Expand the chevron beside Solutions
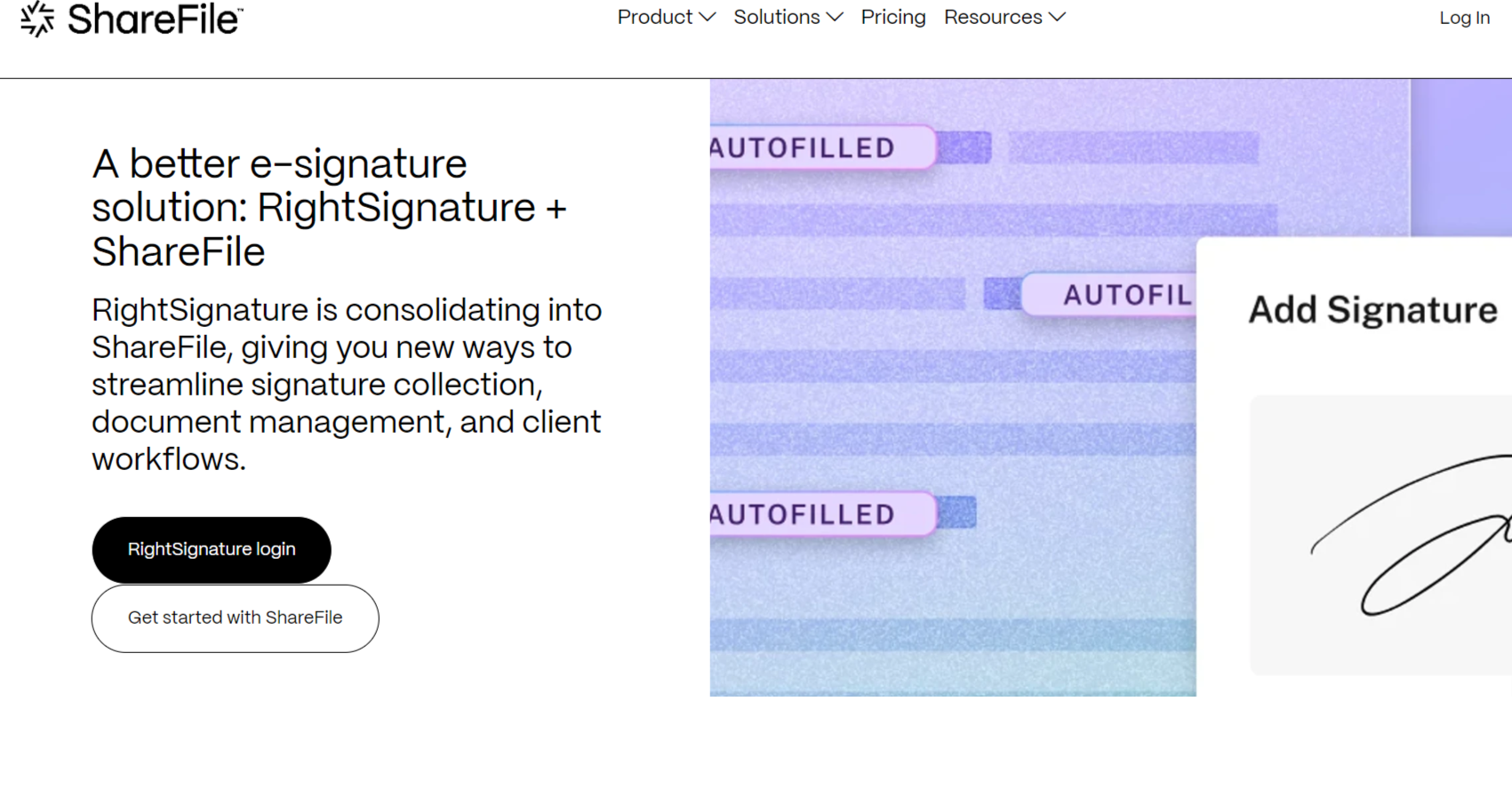This screenshot has width=1512, height=805. [835, 17]
